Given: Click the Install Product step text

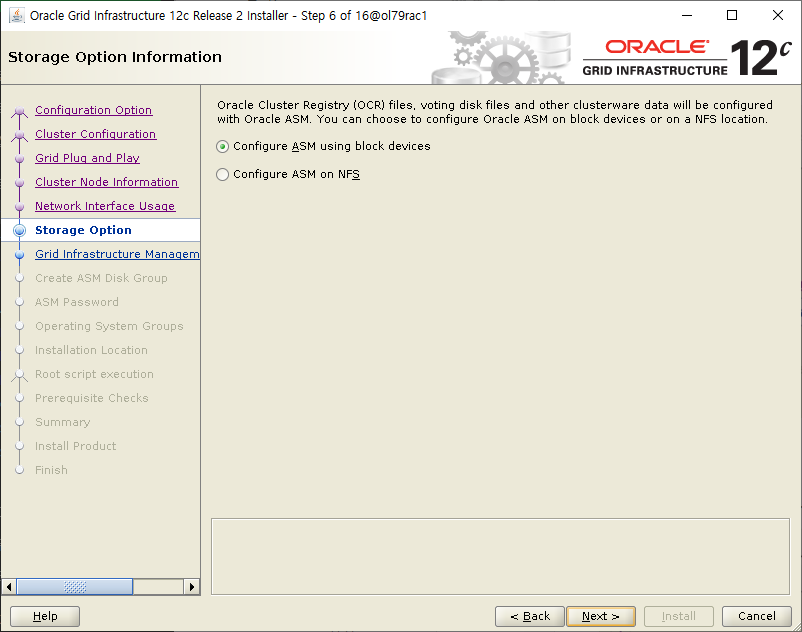Looking at the screenshot, I should click(x=75, y=446).
